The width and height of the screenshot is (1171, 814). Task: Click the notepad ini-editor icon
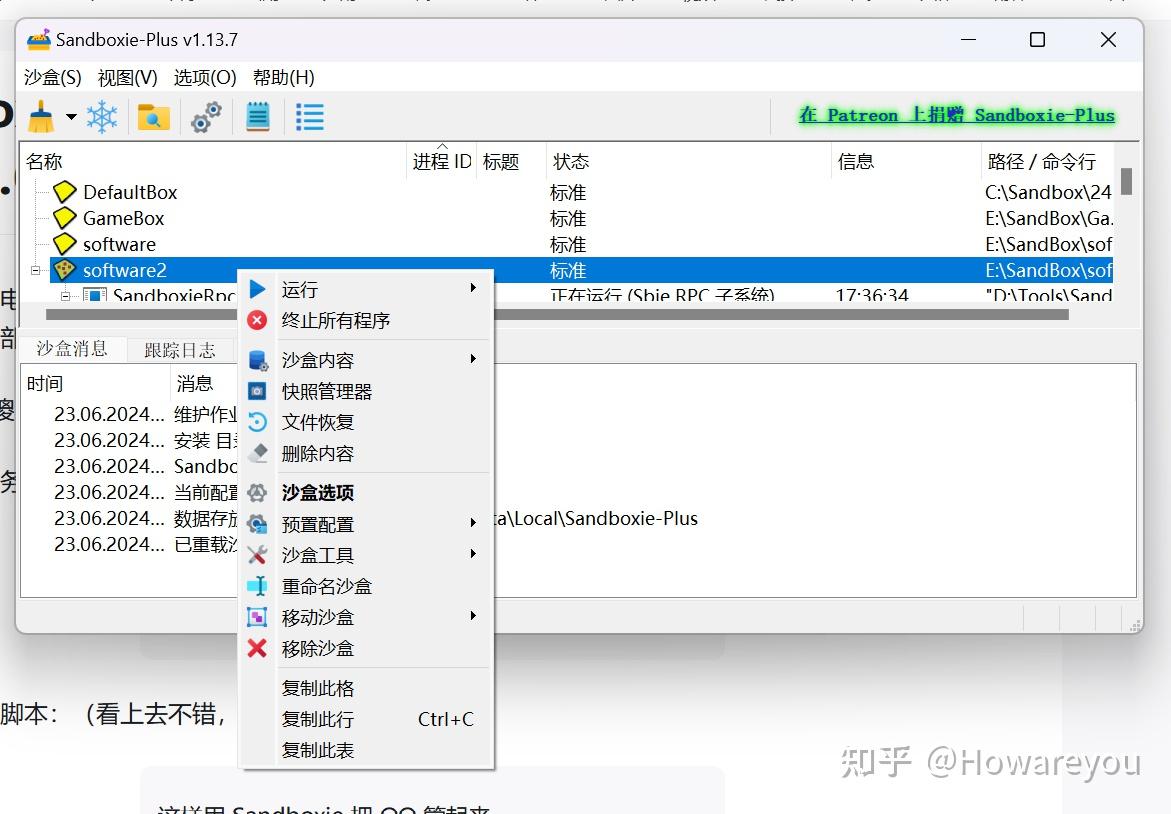(258, 116)
